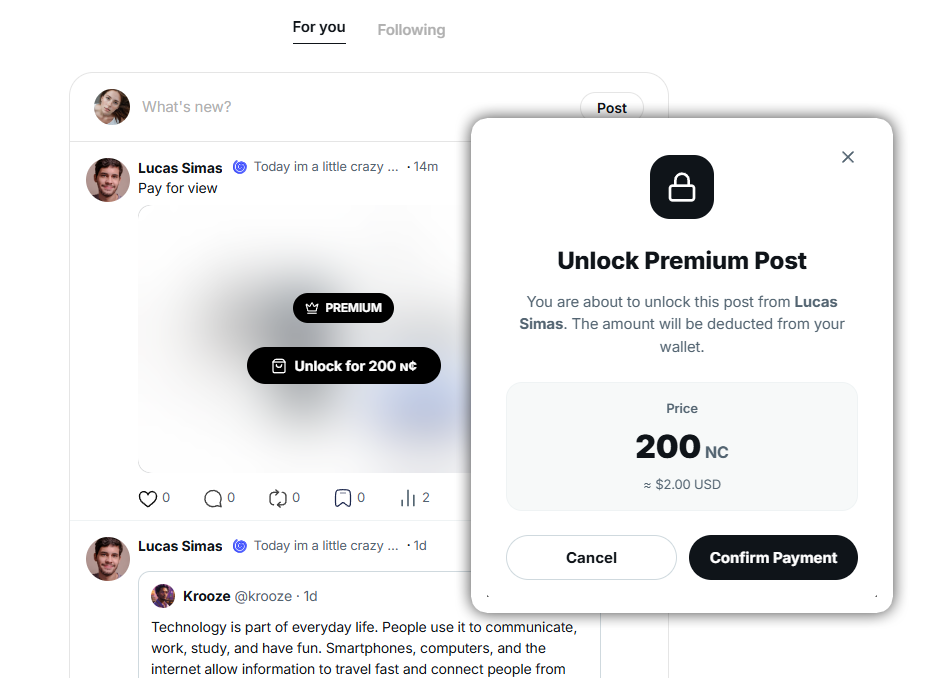932x678 pixels.
Task: Open your profile avatar in composer
Action: [x=112, y=107]
